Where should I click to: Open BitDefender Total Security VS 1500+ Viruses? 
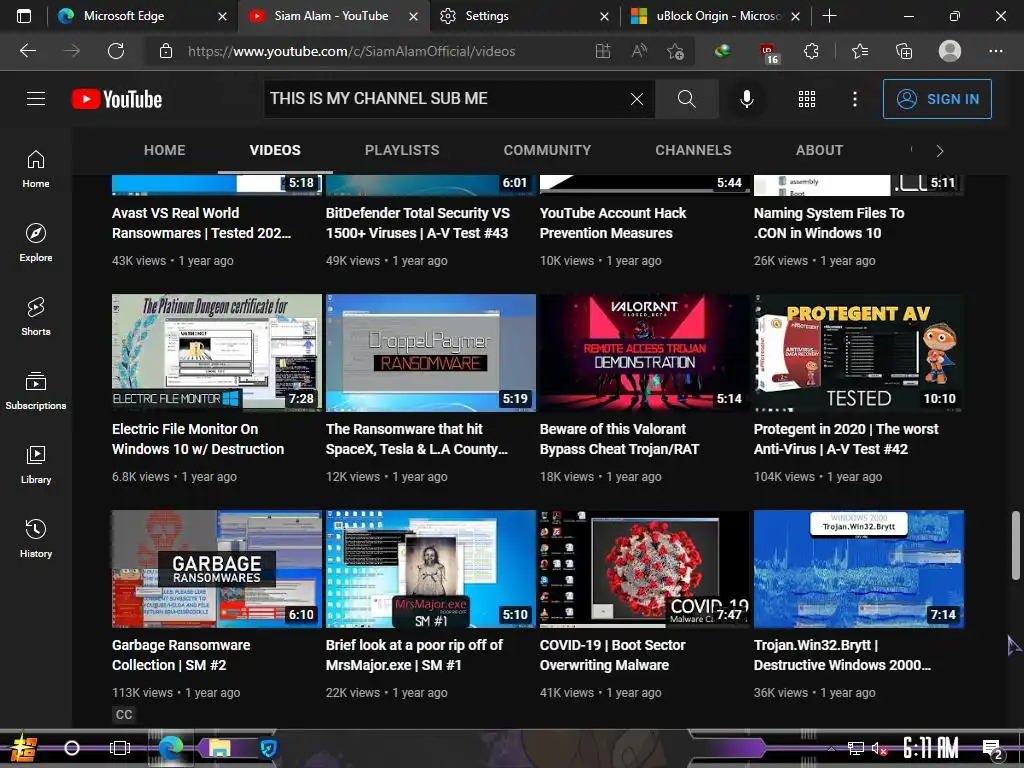point(418,223)
